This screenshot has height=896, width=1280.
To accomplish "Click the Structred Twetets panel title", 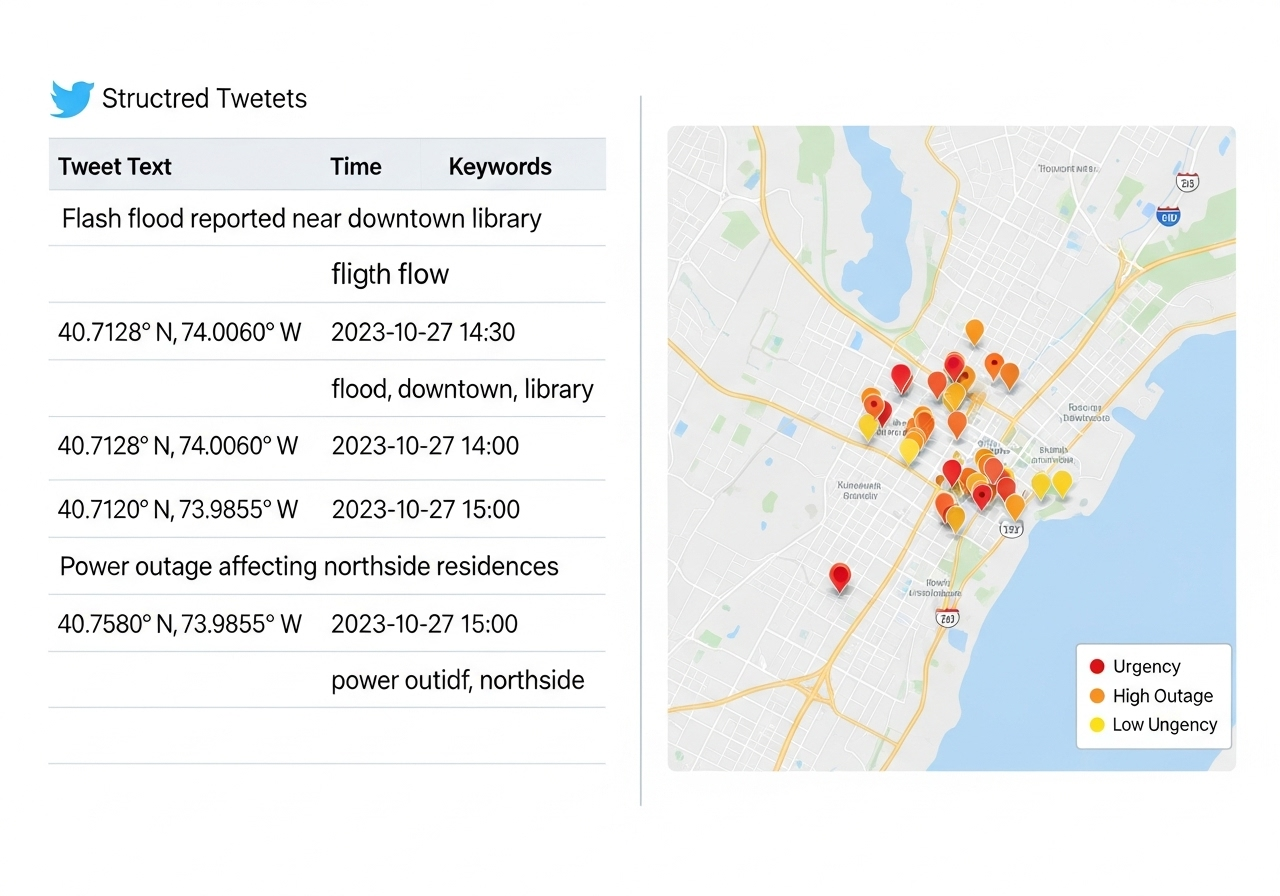I will click(204, 99).
